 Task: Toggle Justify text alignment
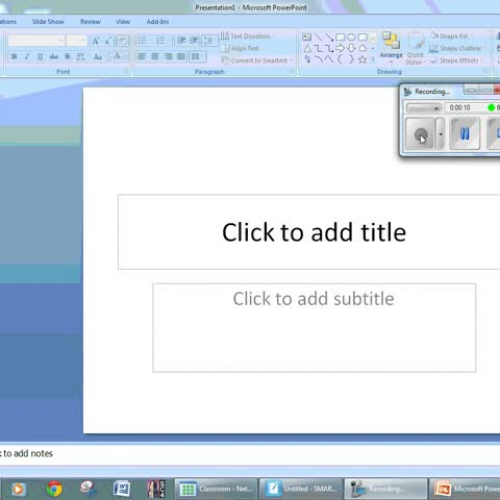[181, 56]
